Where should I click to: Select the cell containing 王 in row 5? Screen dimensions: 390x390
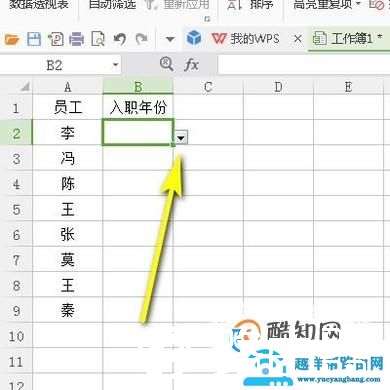pyautogui.click(x=68, y=209)
